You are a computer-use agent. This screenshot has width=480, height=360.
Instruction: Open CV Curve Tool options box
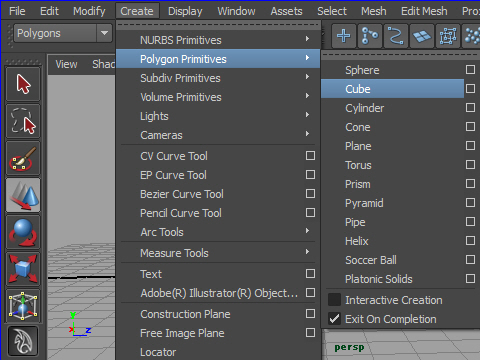310,156
